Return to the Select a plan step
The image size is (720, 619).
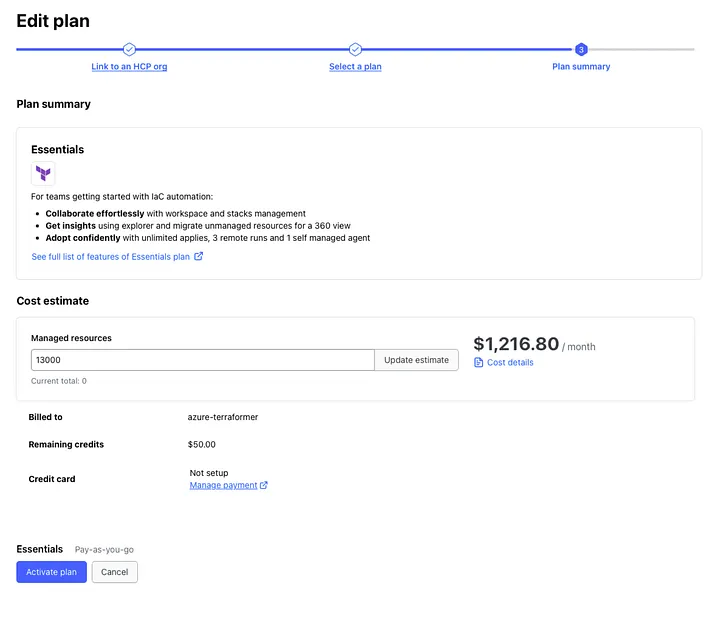pyautogui.click(x=355, y=67)
